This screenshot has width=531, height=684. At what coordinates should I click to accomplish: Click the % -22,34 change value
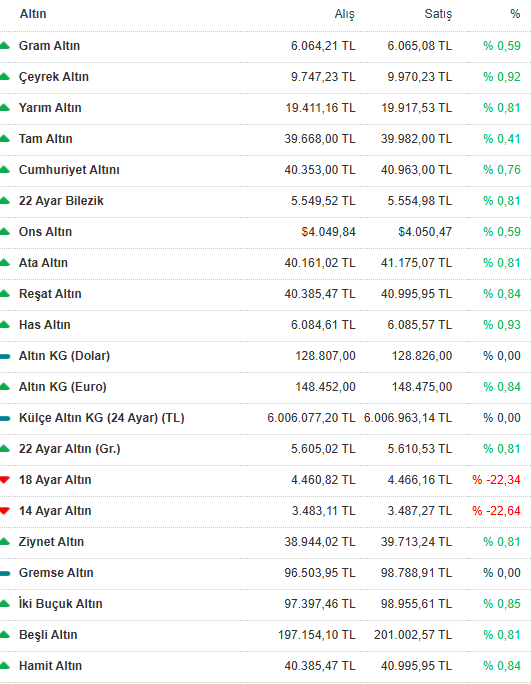pos(497,480)
